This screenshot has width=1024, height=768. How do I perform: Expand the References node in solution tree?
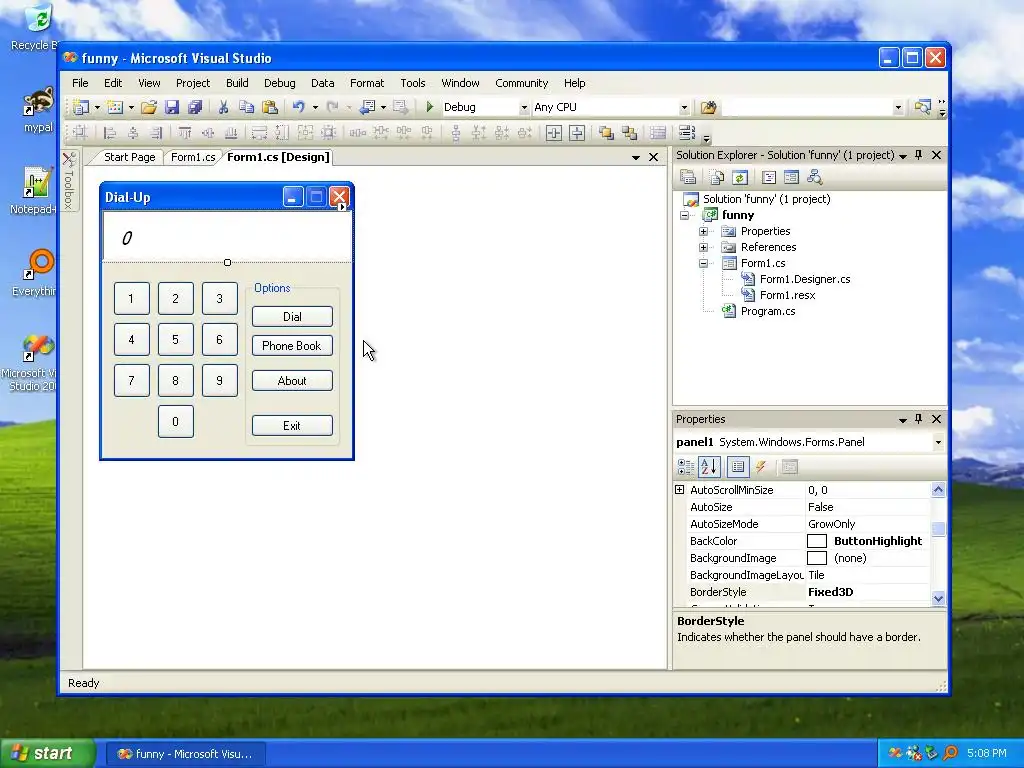pos(703,248)
